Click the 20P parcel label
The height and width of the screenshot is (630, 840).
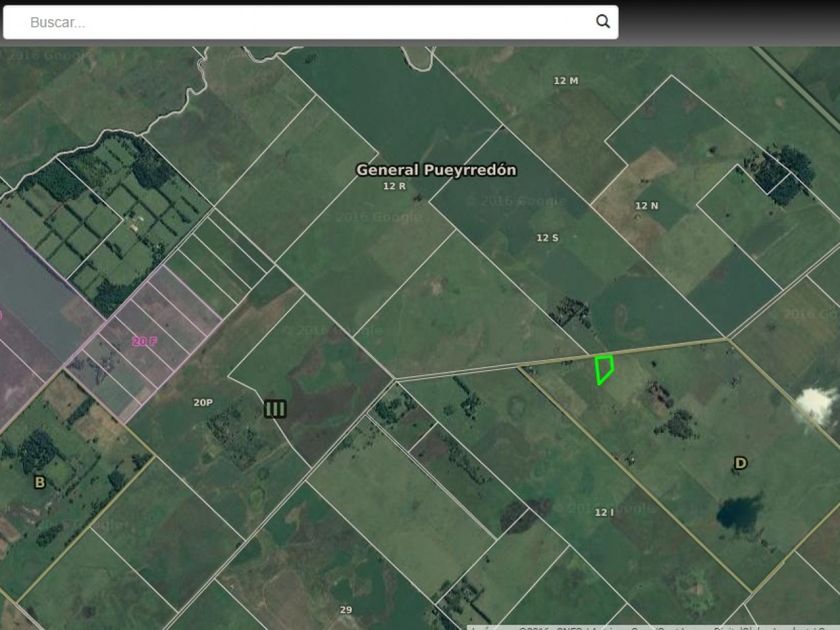tap(202, 402)
